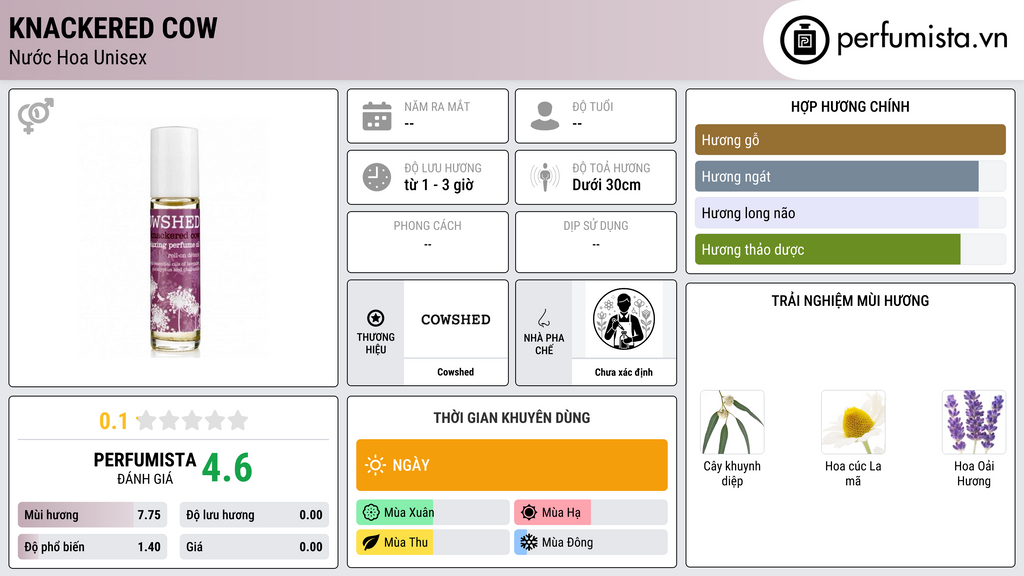1024x576 pixels.
Task: Click the Hương thảo dược accord bar
Action: [850, 249]
